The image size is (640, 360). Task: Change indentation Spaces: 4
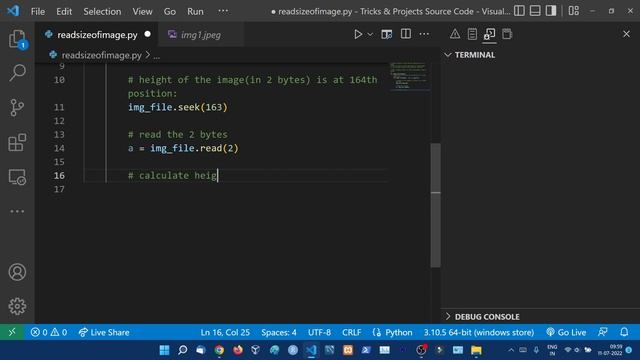coord(279,332)
